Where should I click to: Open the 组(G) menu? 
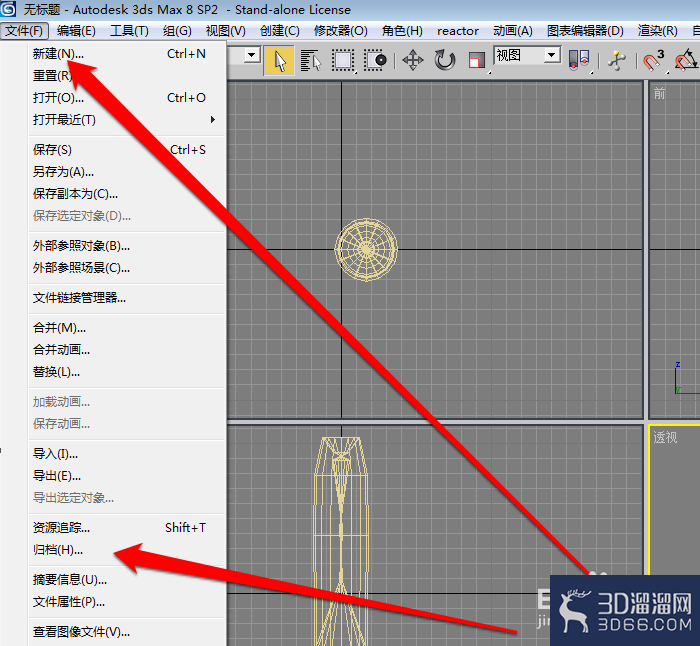point(177,31)
